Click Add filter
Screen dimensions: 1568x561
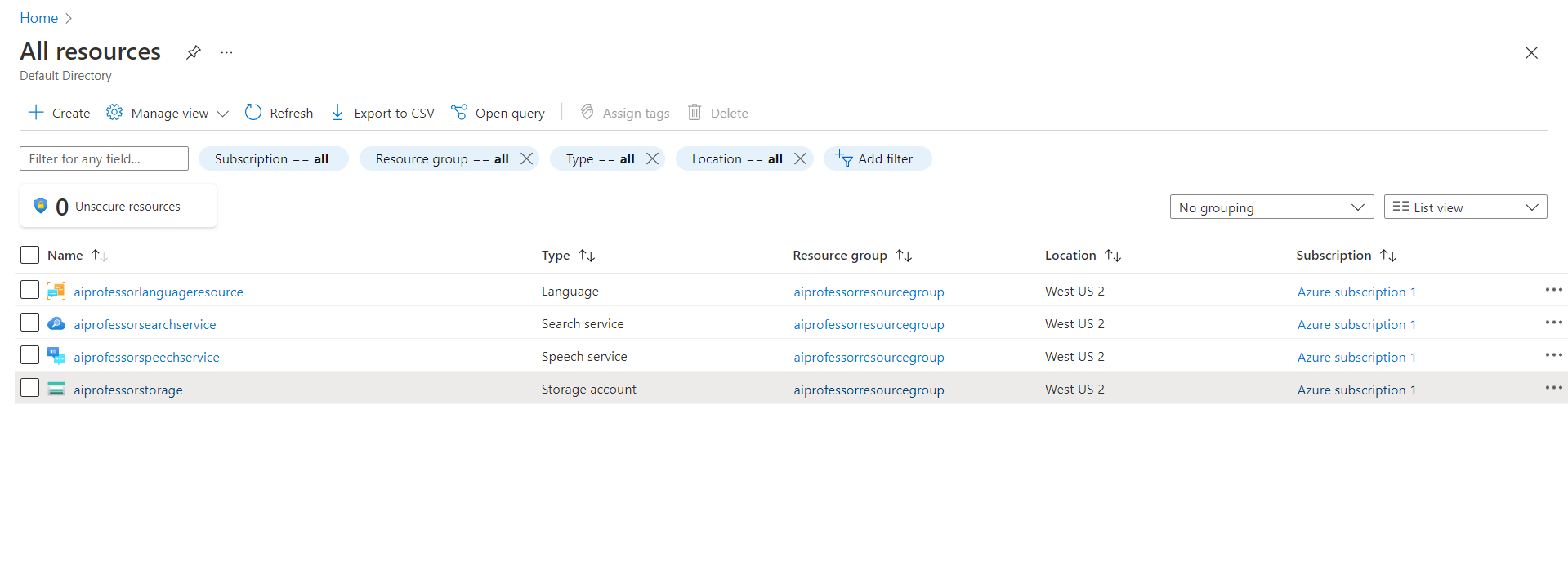(878, 158)
